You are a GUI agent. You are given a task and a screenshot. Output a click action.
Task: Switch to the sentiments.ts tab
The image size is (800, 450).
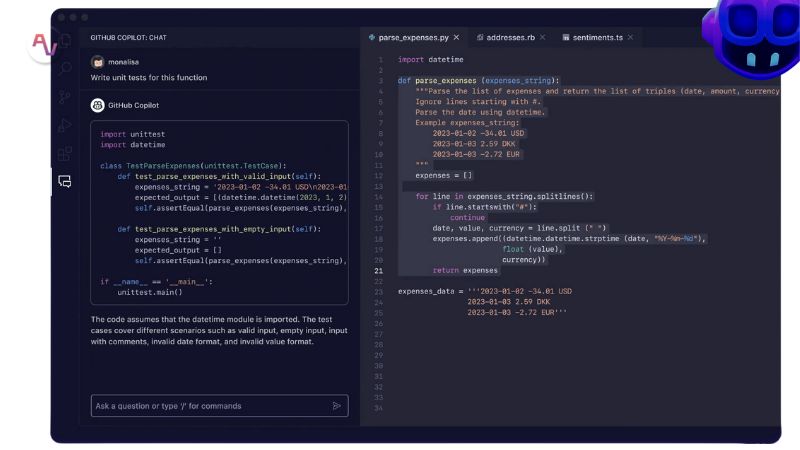597,37
